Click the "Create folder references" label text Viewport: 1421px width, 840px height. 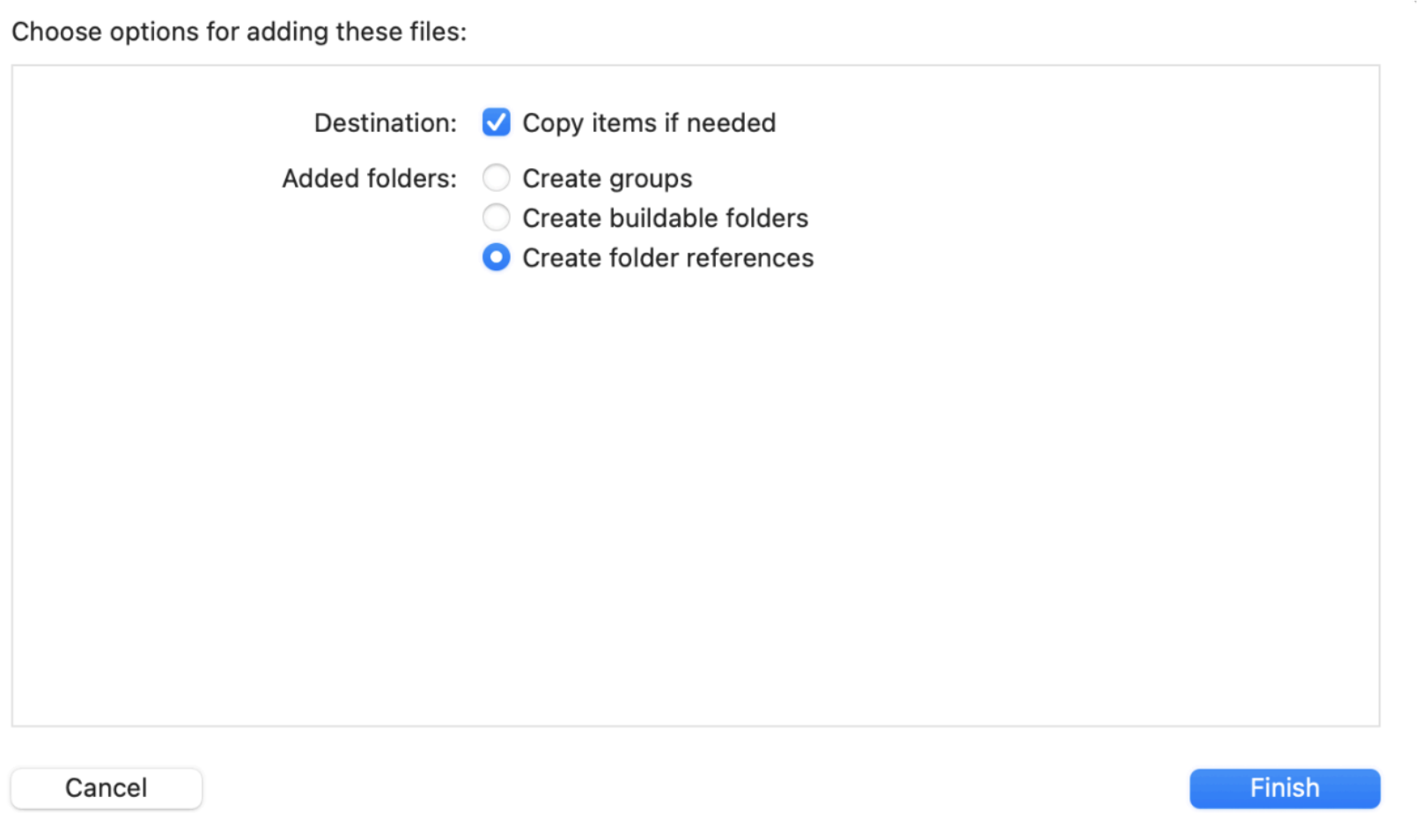pyautogui.click(x=668, y=258)
